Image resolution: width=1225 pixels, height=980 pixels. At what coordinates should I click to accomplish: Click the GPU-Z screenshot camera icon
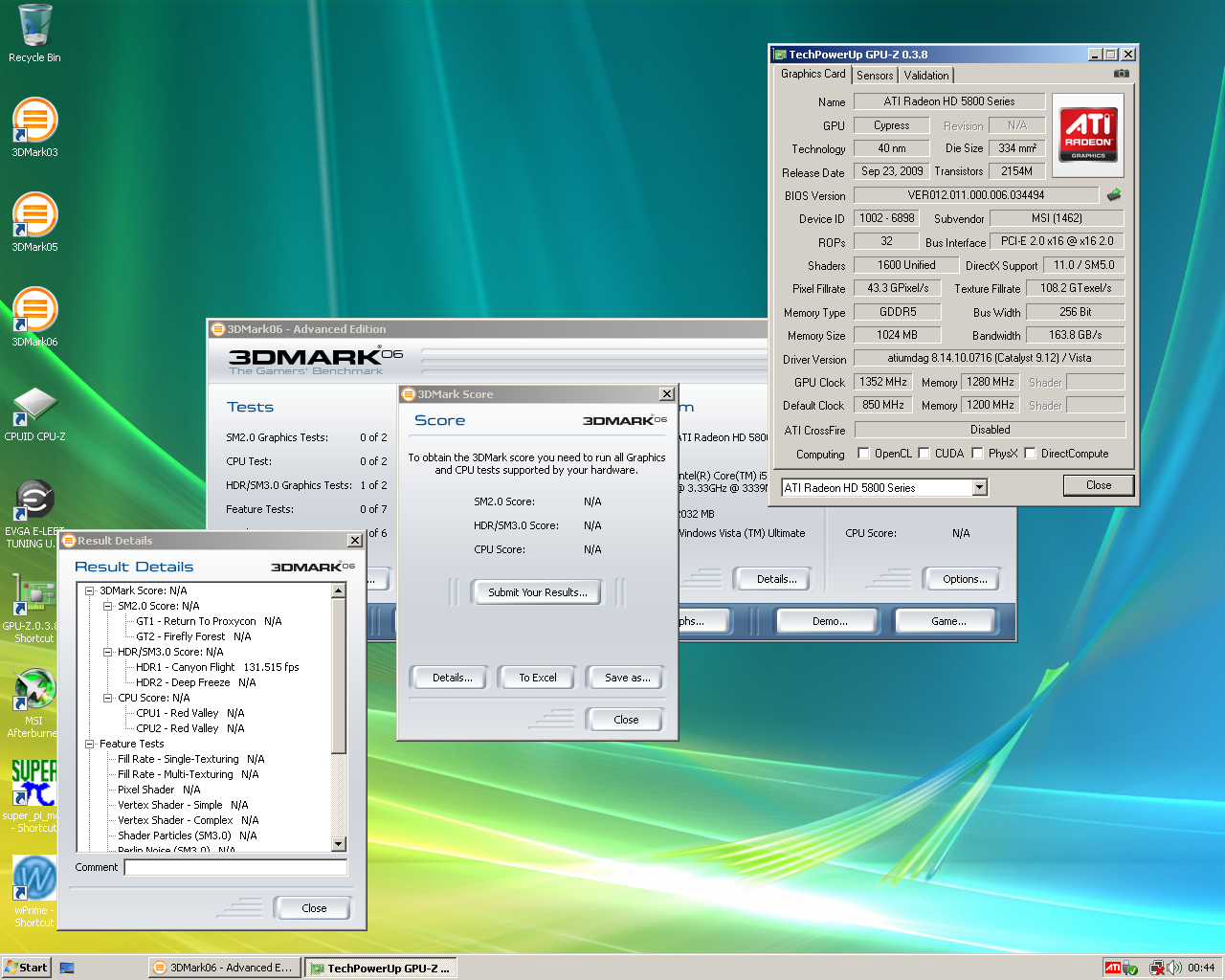coord(1122,74)
